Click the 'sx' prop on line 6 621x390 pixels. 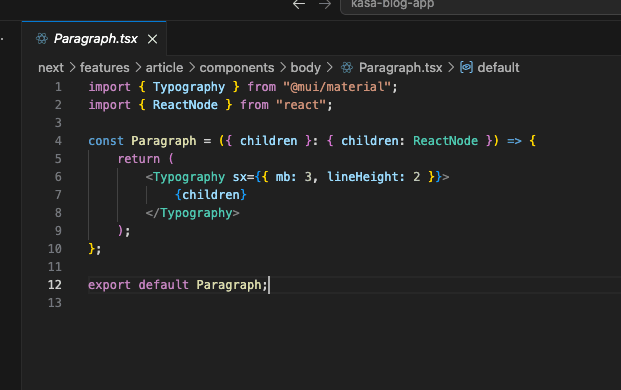[x=240, y=177]
